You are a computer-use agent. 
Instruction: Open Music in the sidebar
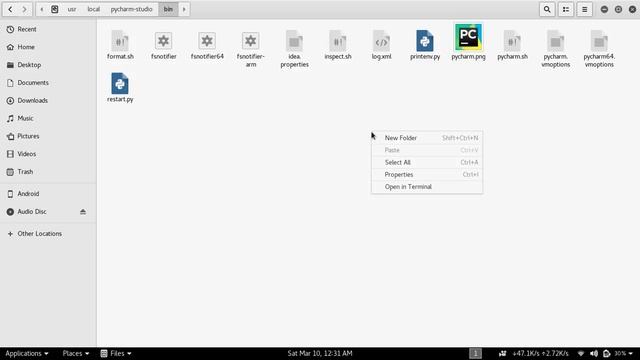point(48,118)
